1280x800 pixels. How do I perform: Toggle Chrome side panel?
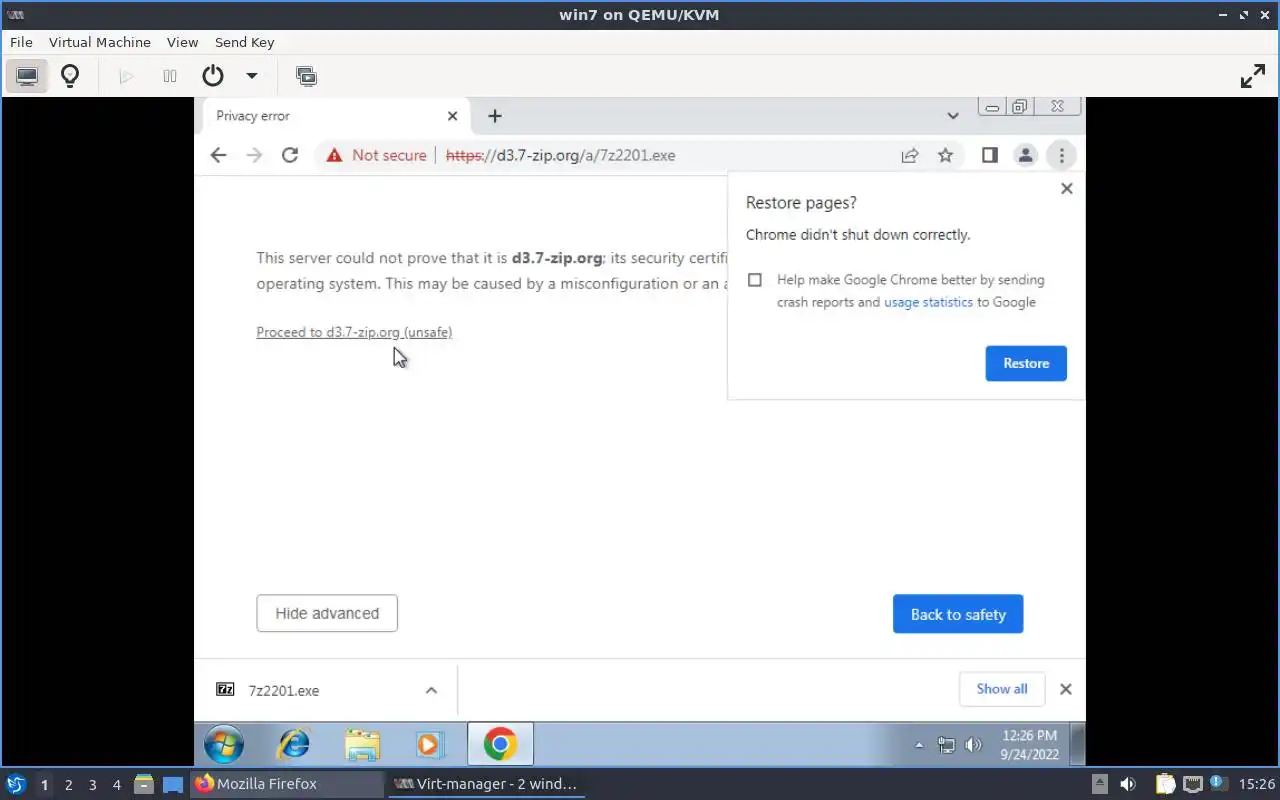tap(989, 155)
